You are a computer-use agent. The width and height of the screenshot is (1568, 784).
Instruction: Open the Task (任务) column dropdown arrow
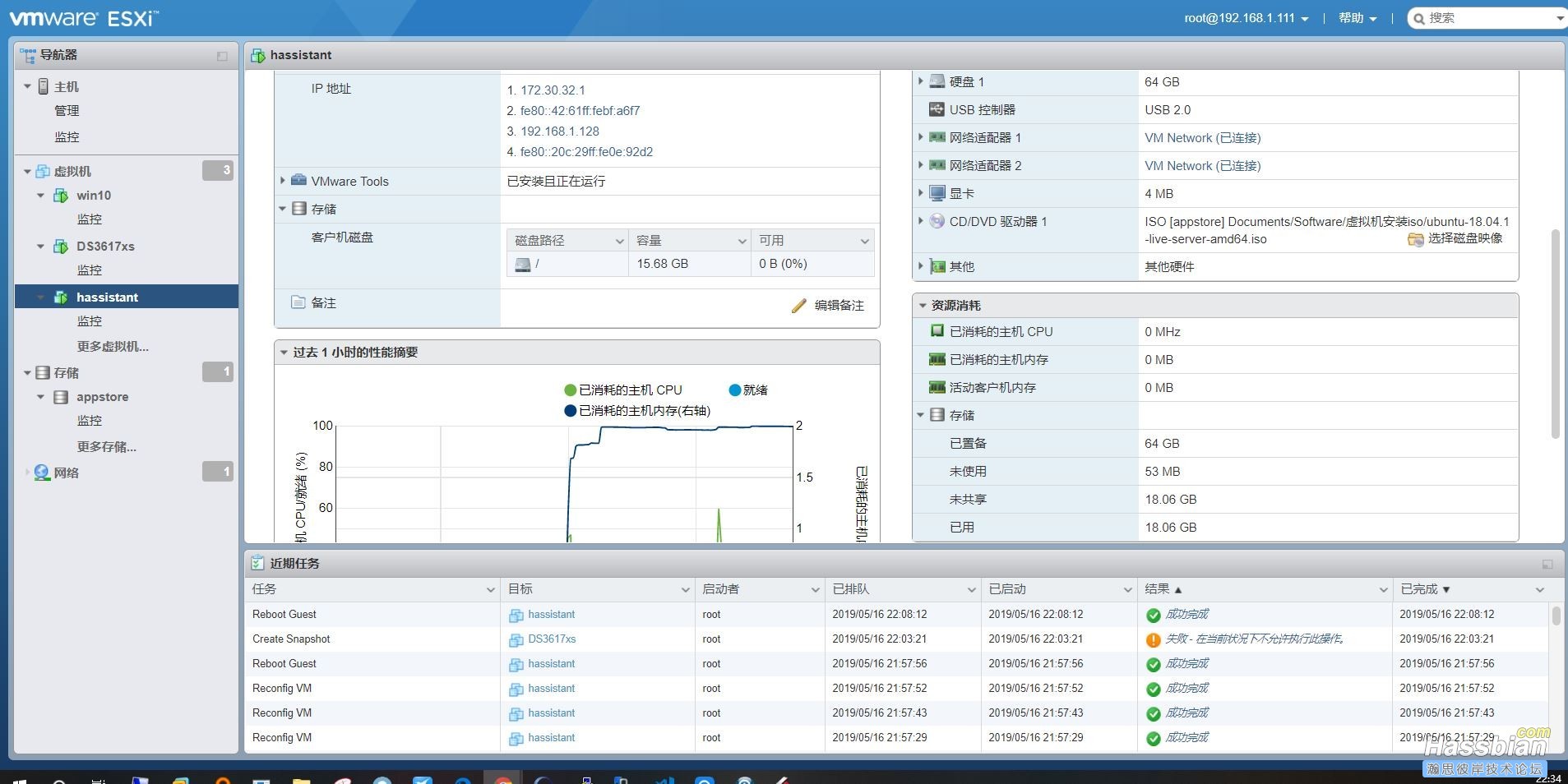[491, 590]
